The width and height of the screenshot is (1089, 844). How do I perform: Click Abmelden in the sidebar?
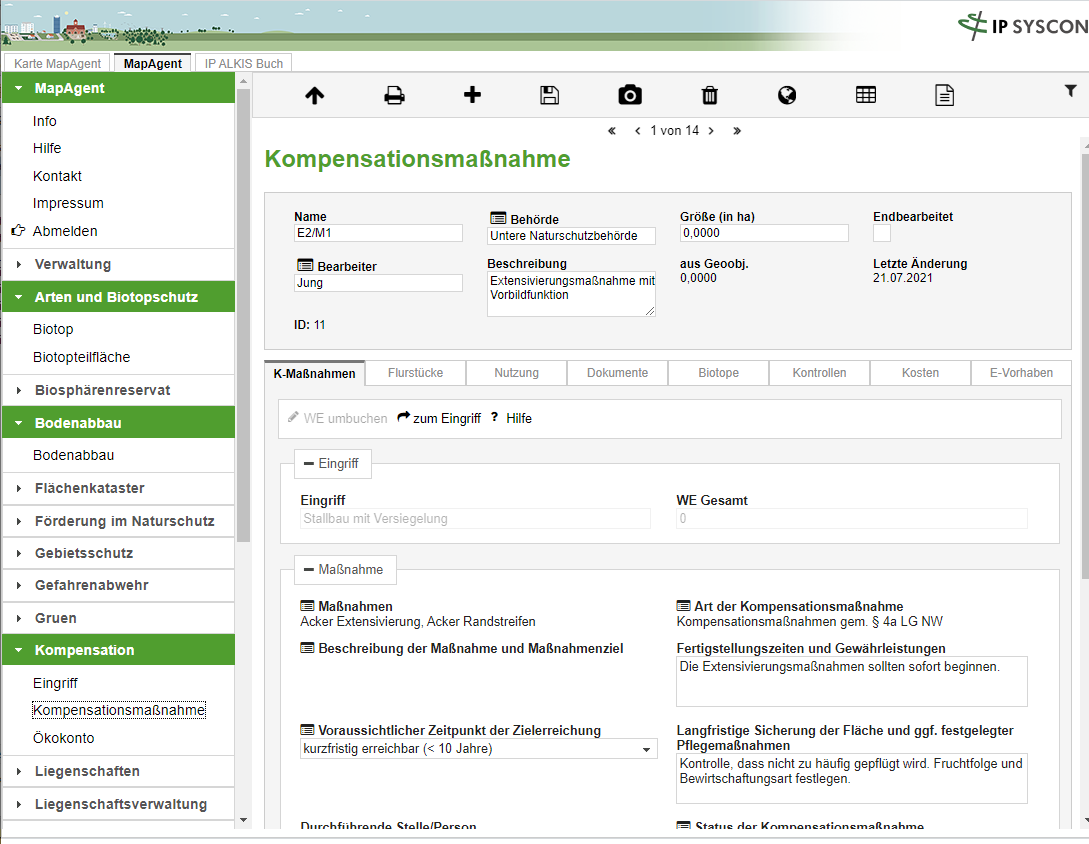65,231
